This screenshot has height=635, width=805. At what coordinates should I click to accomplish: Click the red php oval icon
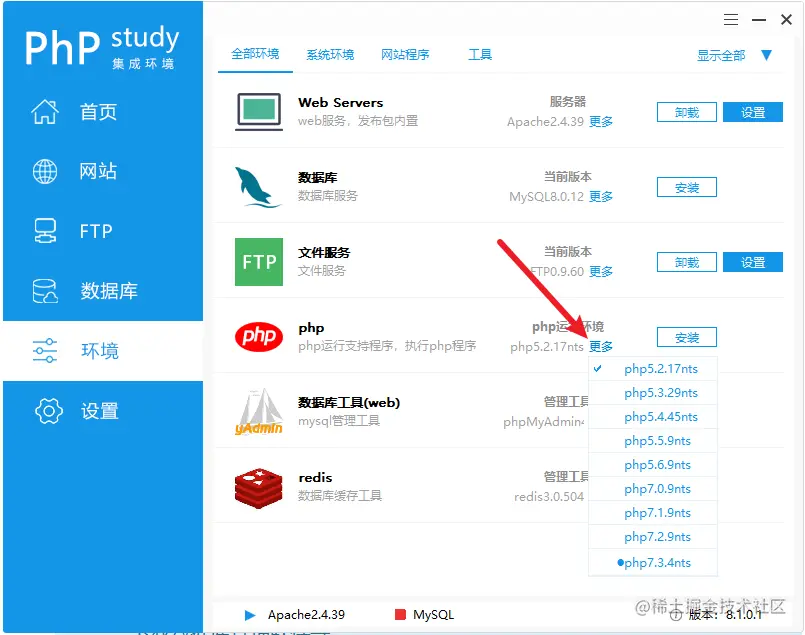pos(259,337)
